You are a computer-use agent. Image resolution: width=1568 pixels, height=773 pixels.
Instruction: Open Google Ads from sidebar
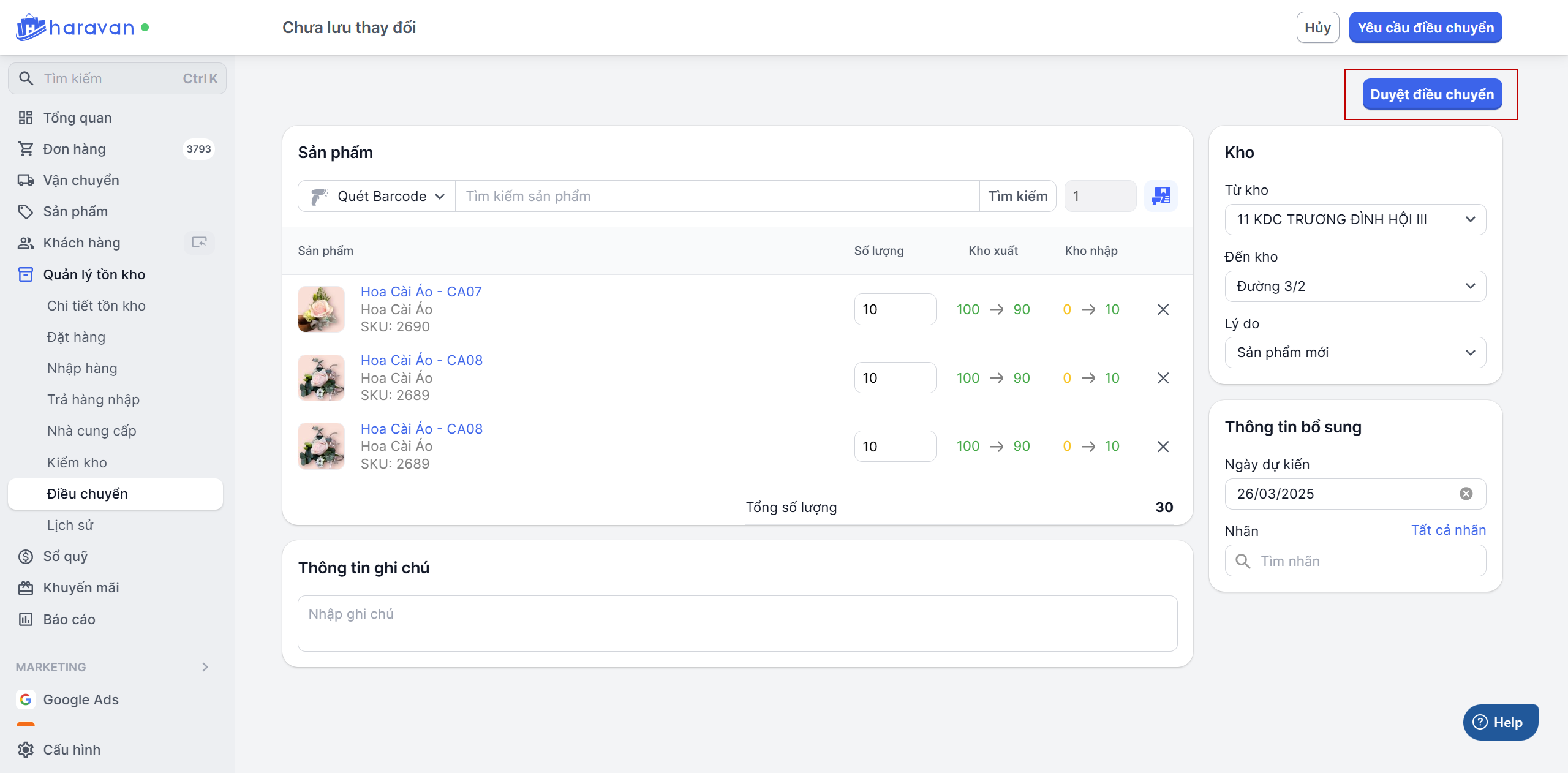click(81, 699)
